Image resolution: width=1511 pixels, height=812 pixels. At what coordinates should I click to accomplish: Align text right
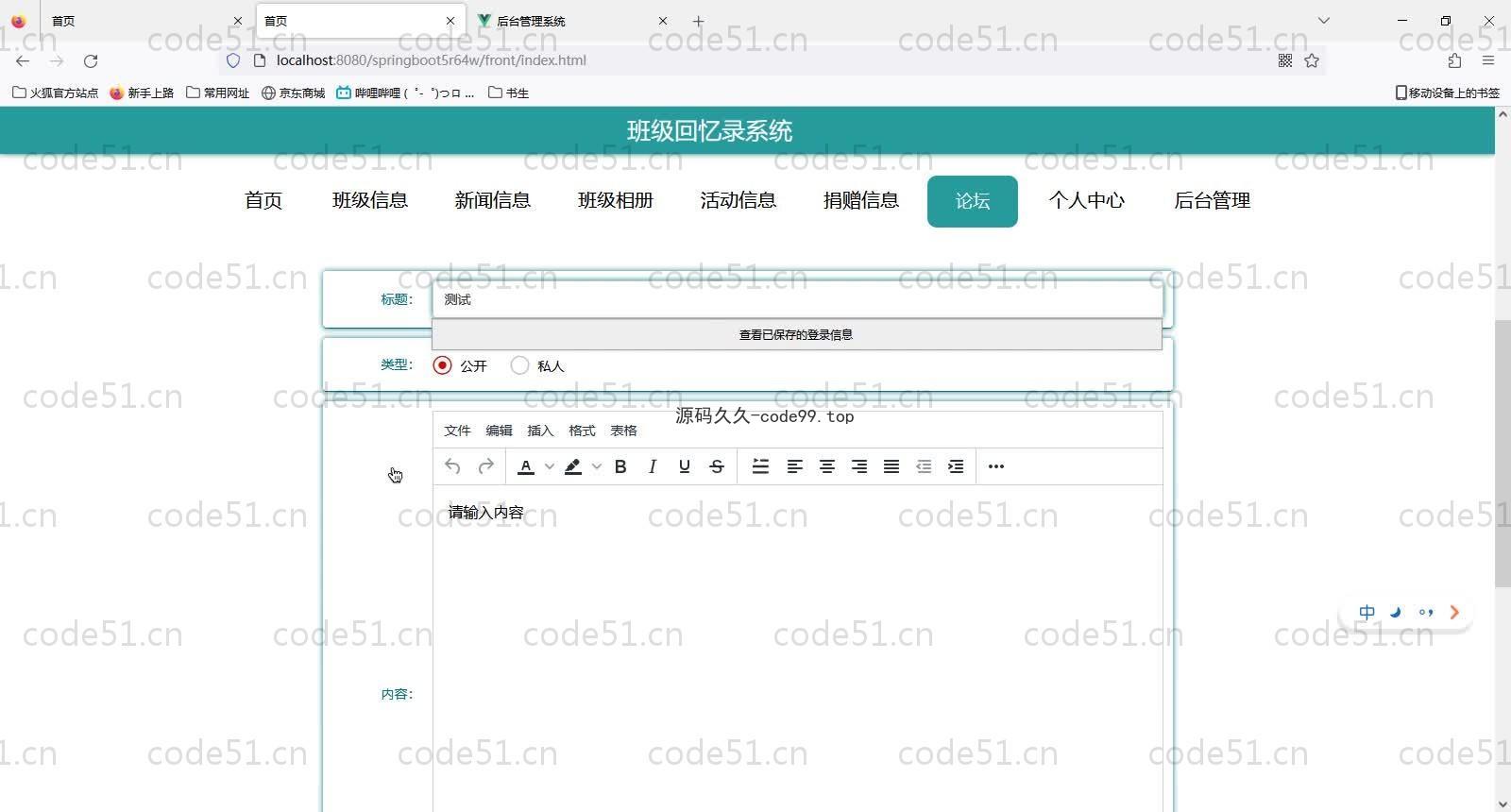point(859,466)
